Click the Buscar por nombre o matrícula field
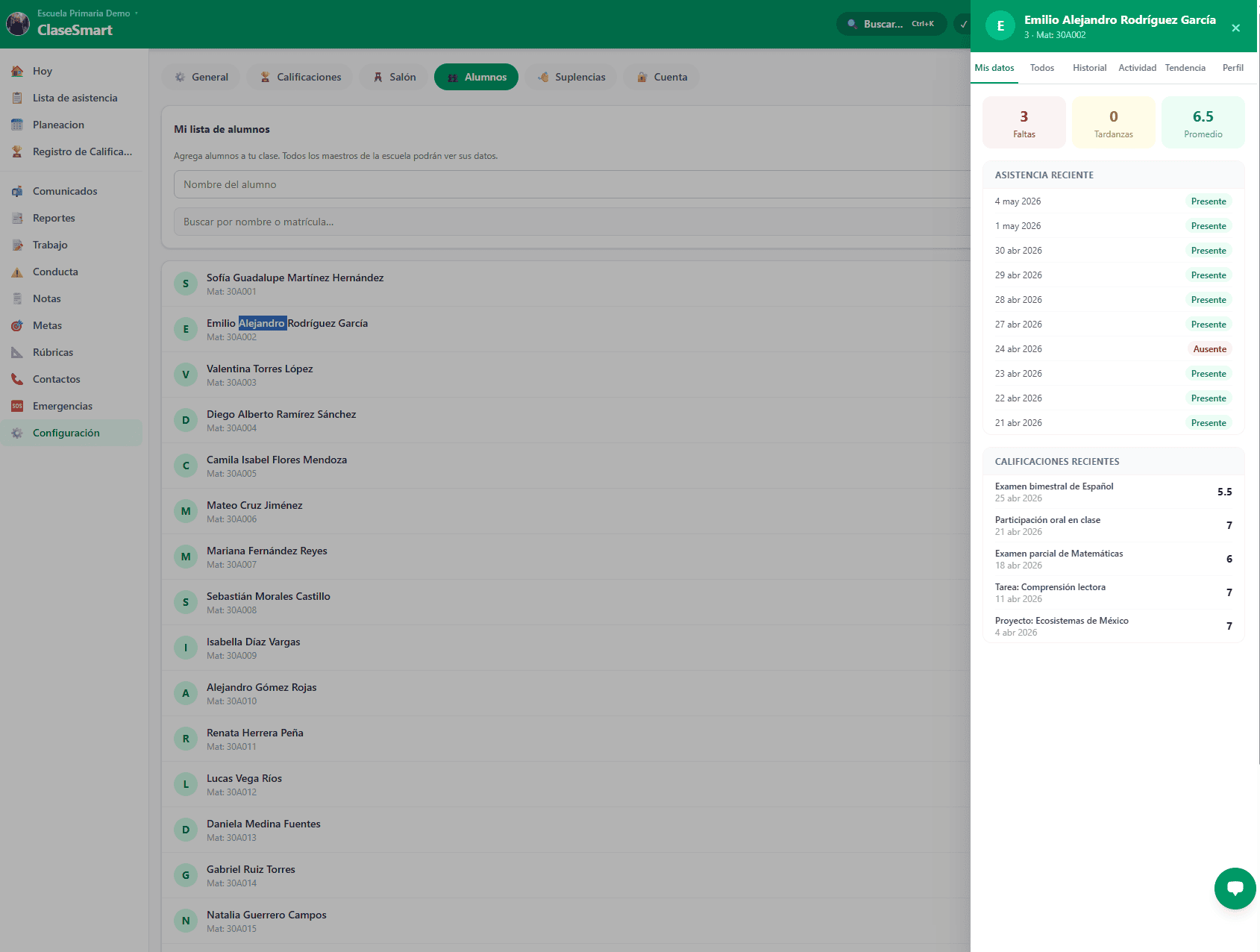1260x952 pixels. tap(572, 222)
